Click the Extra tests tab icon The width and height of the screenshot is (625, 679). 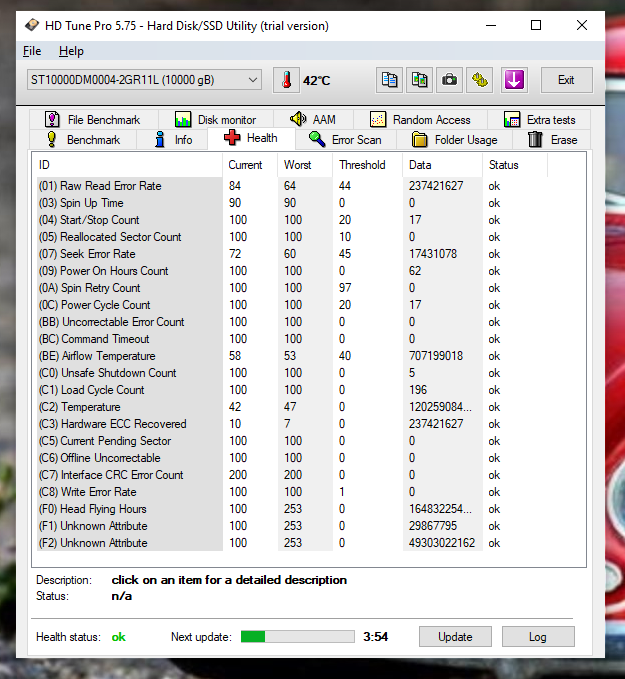[512, 120]
